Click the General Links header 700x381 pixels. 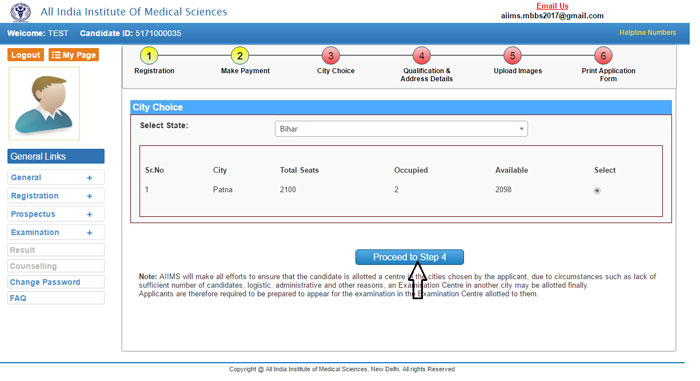point(56,156)
